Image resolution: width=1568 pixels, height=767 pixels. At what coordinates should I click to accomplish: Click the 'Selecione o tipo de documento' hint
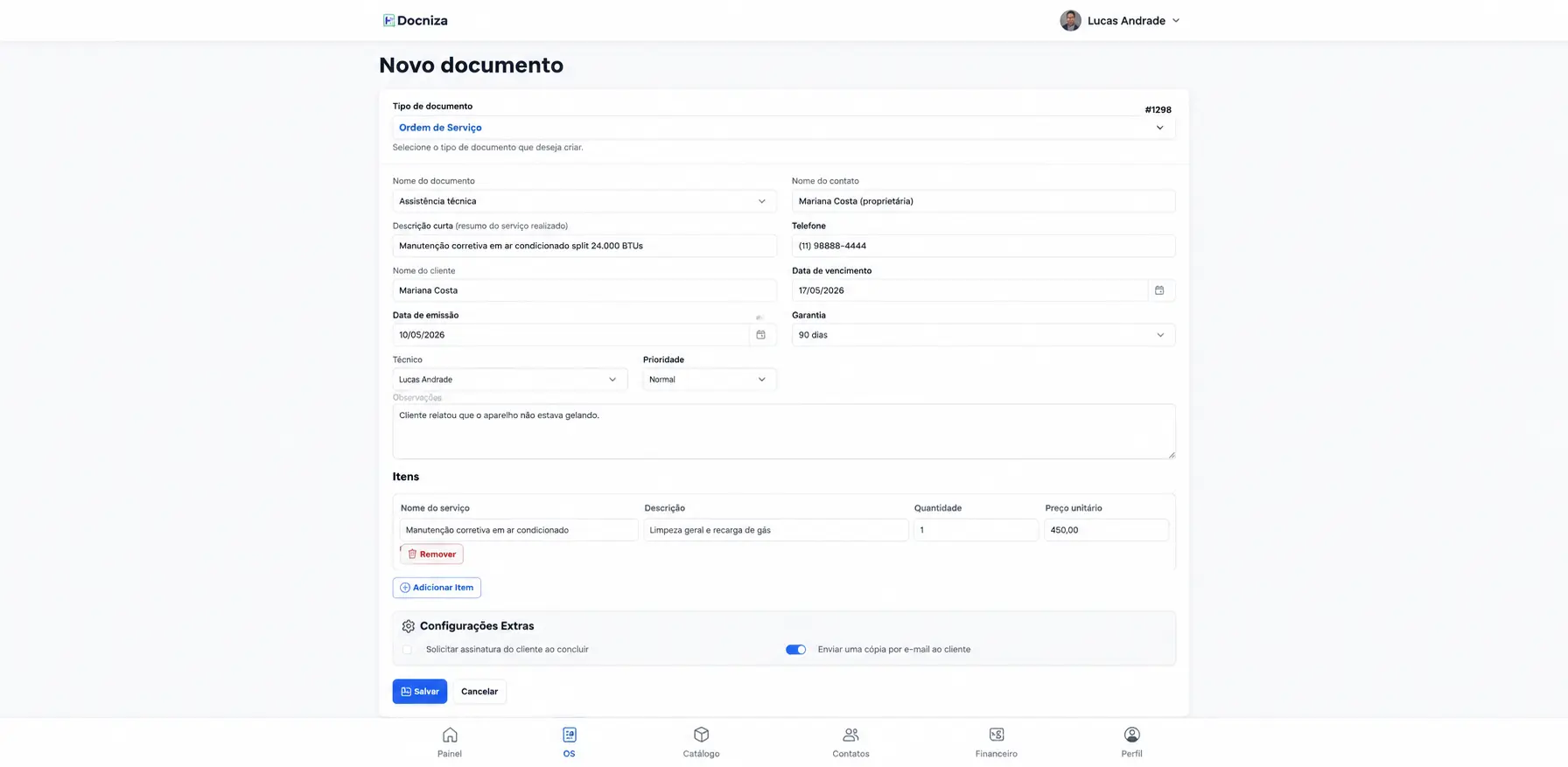coord(487,147)
